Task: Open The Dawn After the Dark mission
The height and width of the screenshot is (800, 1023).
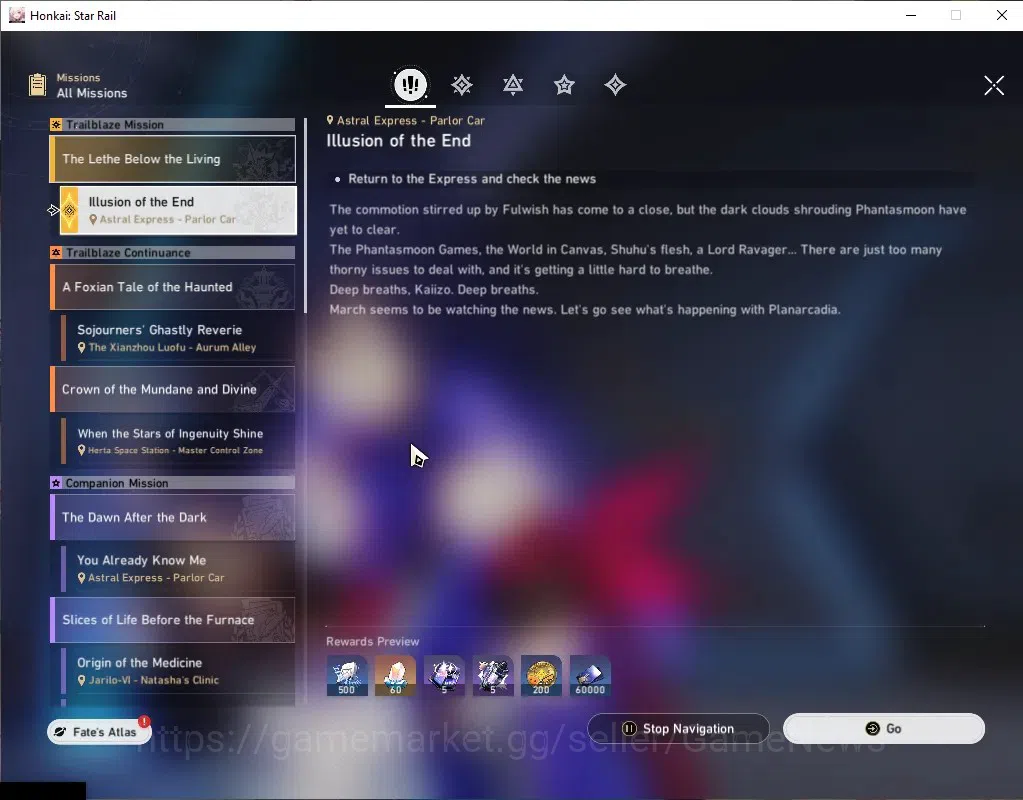Action: point(173,517)
